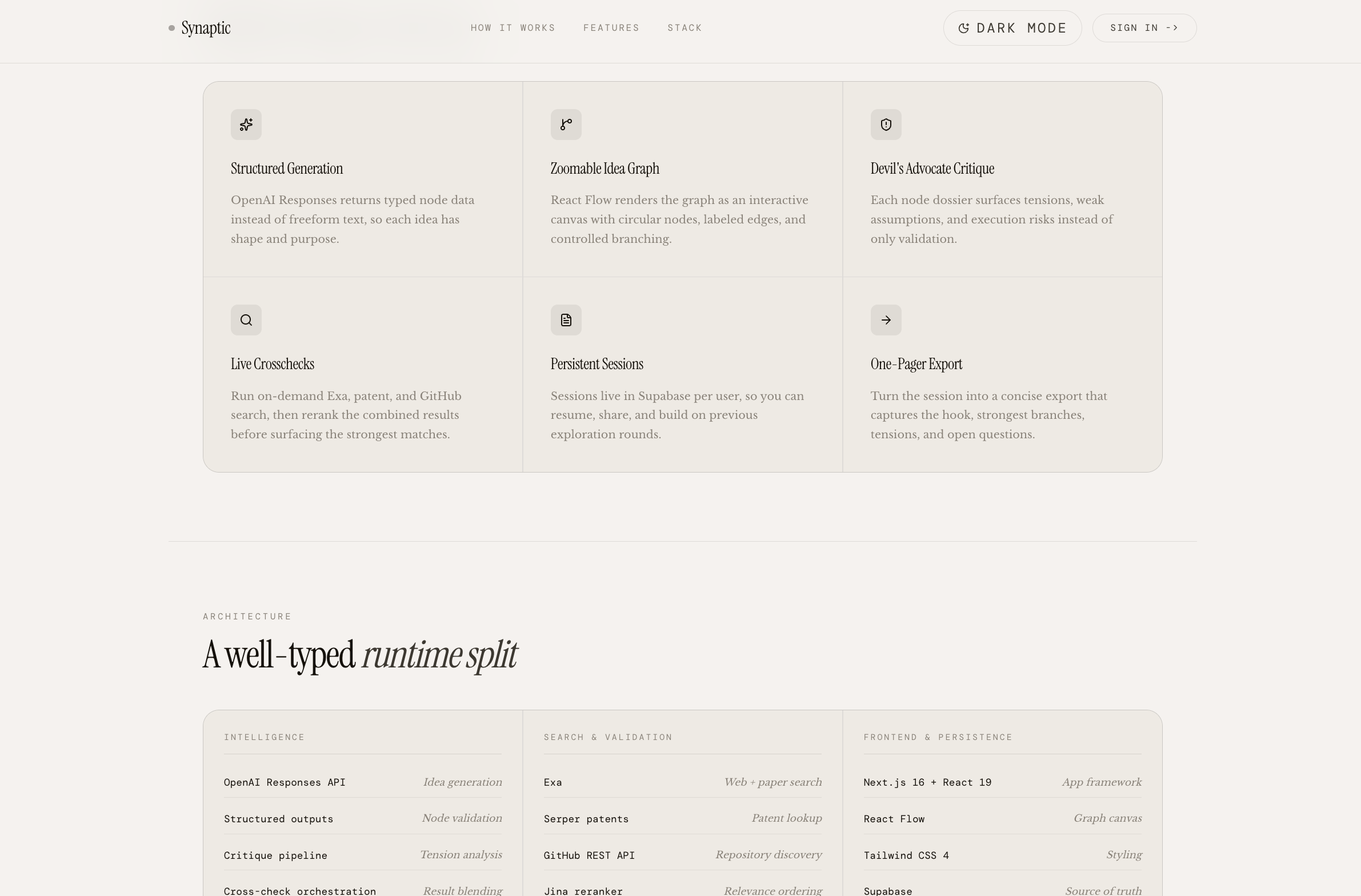Open the How It Works nav link
The height and width of the screenshot is (896, 1361).
(513, 28)
